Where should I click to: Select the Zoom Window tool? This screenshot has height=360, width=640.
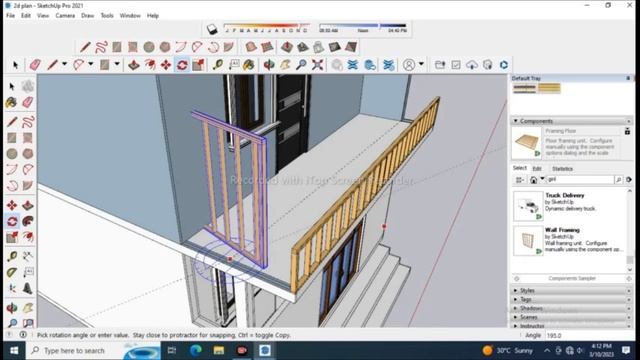[28, 323]
